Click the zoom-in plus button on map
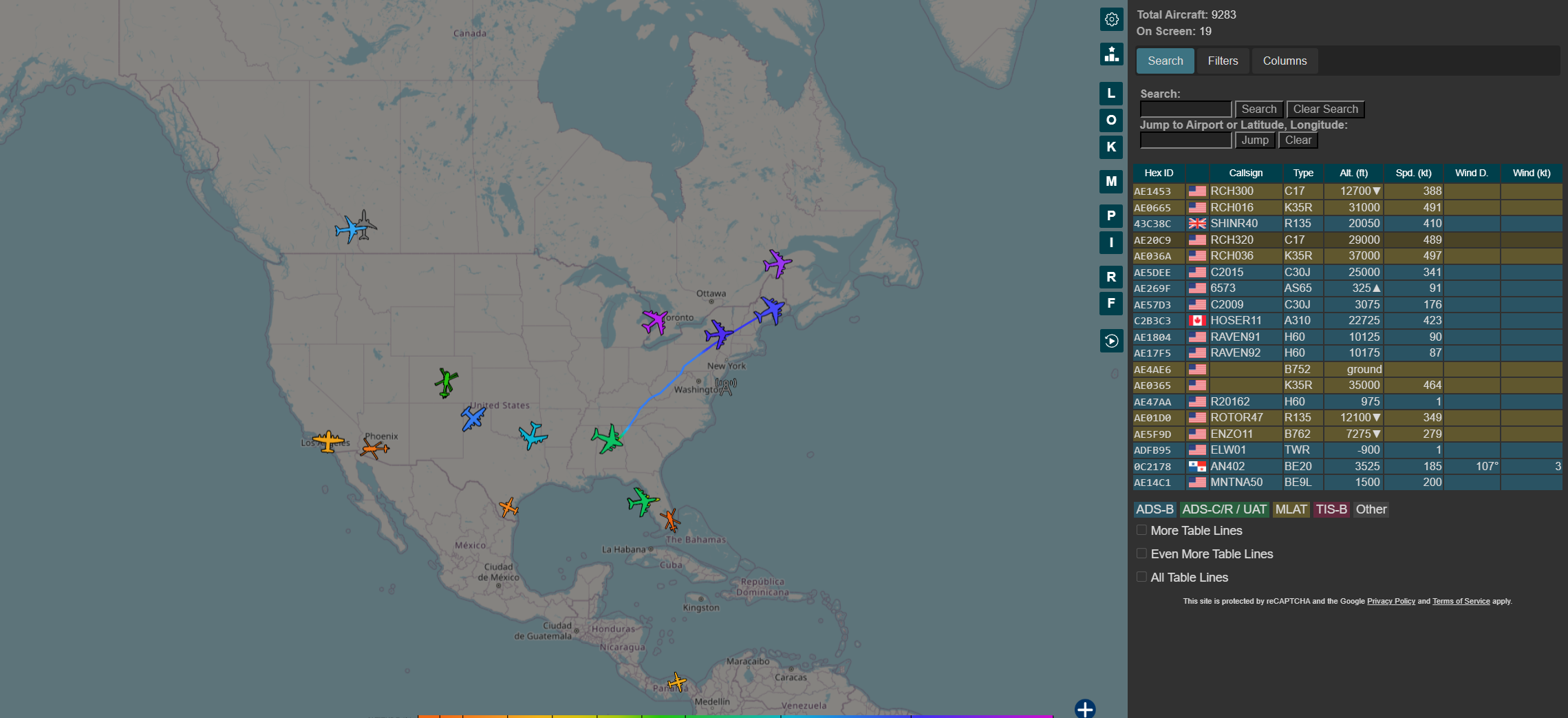The image size is (1568, 718). point(1085,709)
